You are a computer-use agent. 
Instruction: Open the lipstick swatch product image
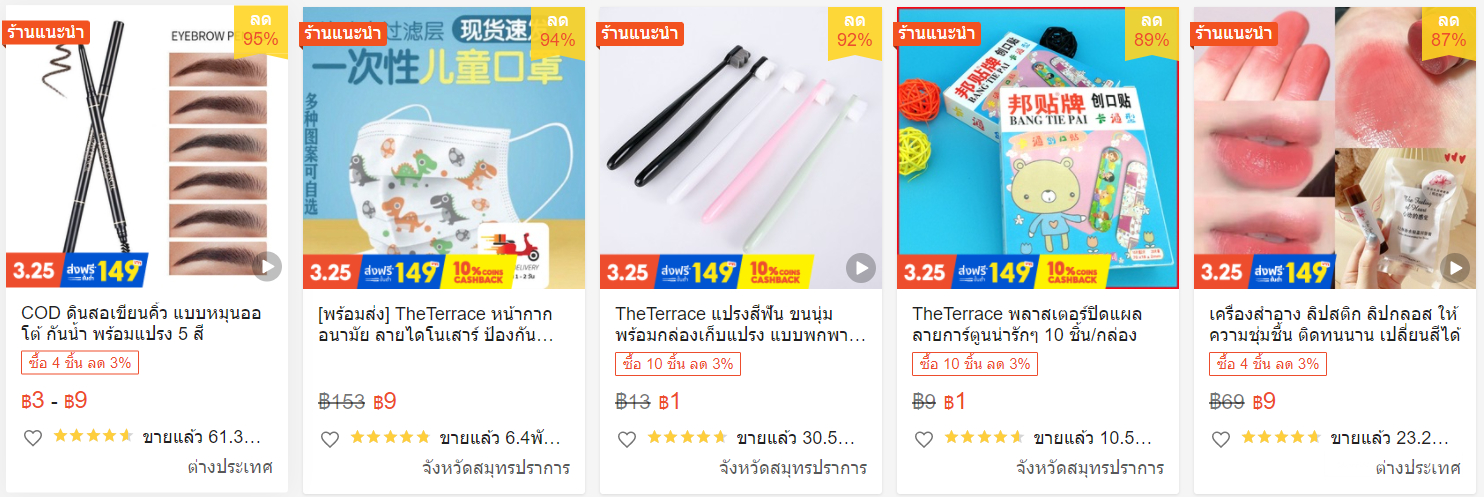[1334, 148]
